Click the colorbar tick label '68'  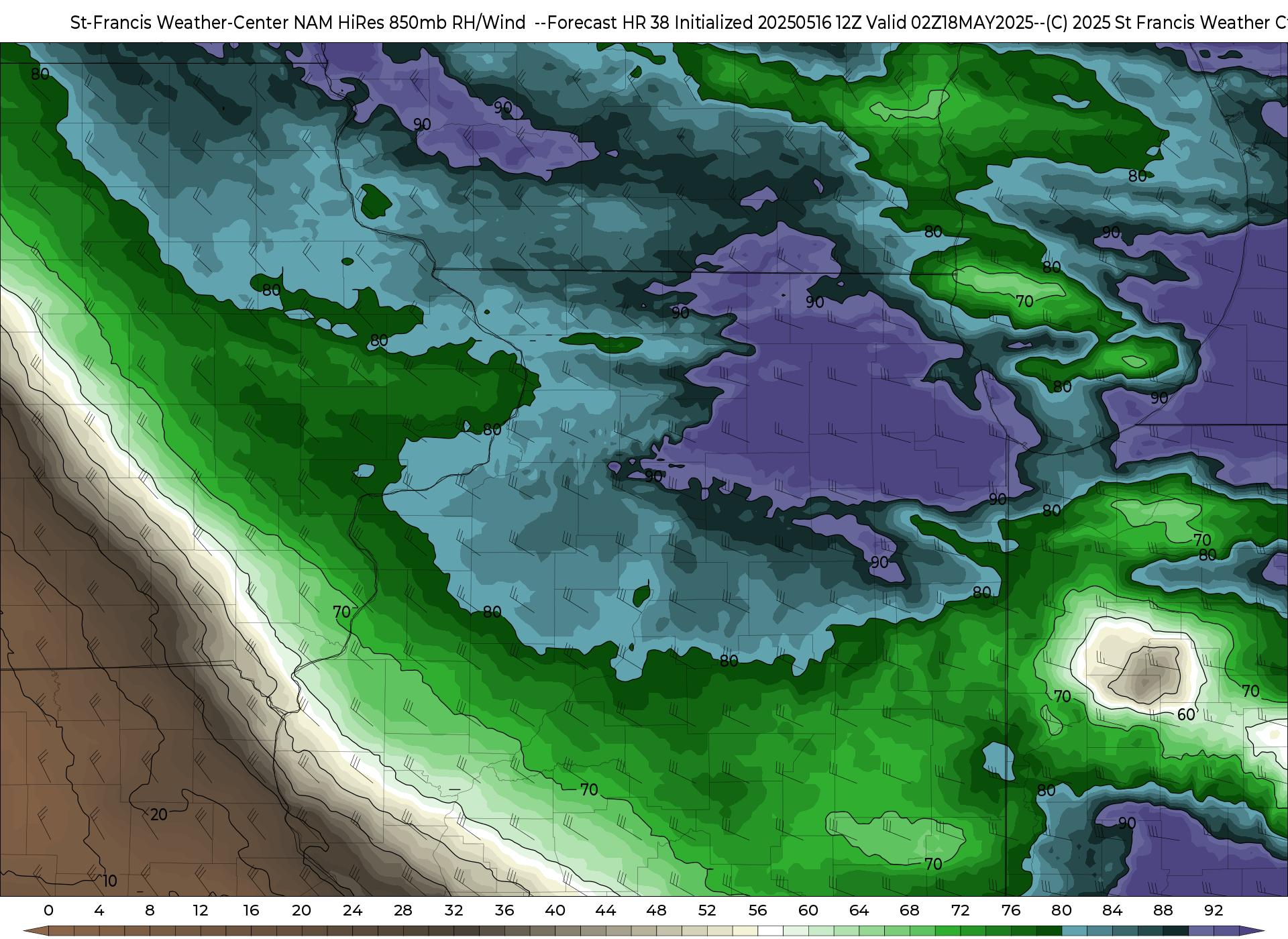(910, 911)
